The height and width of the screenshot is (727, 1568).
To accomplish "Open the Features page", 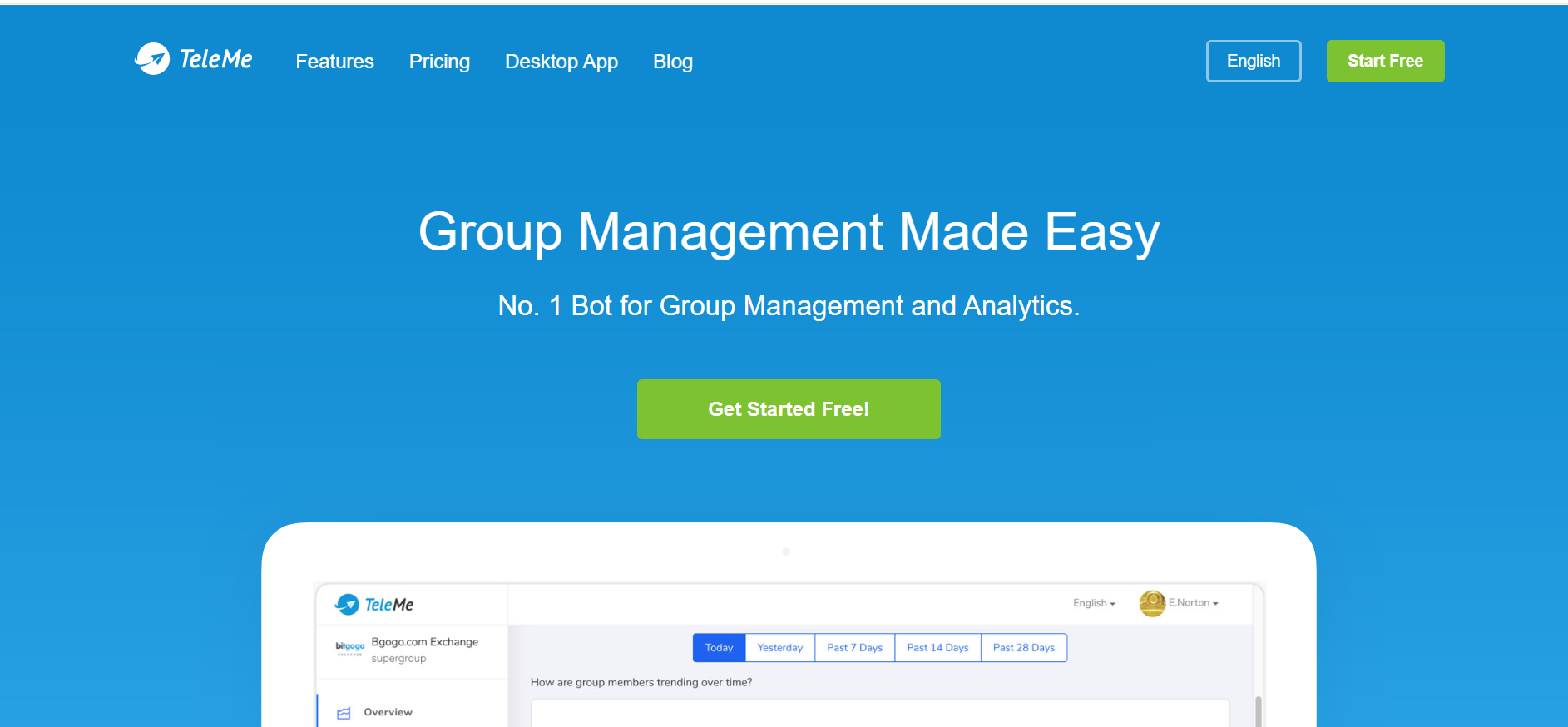I will click(334, 62).
